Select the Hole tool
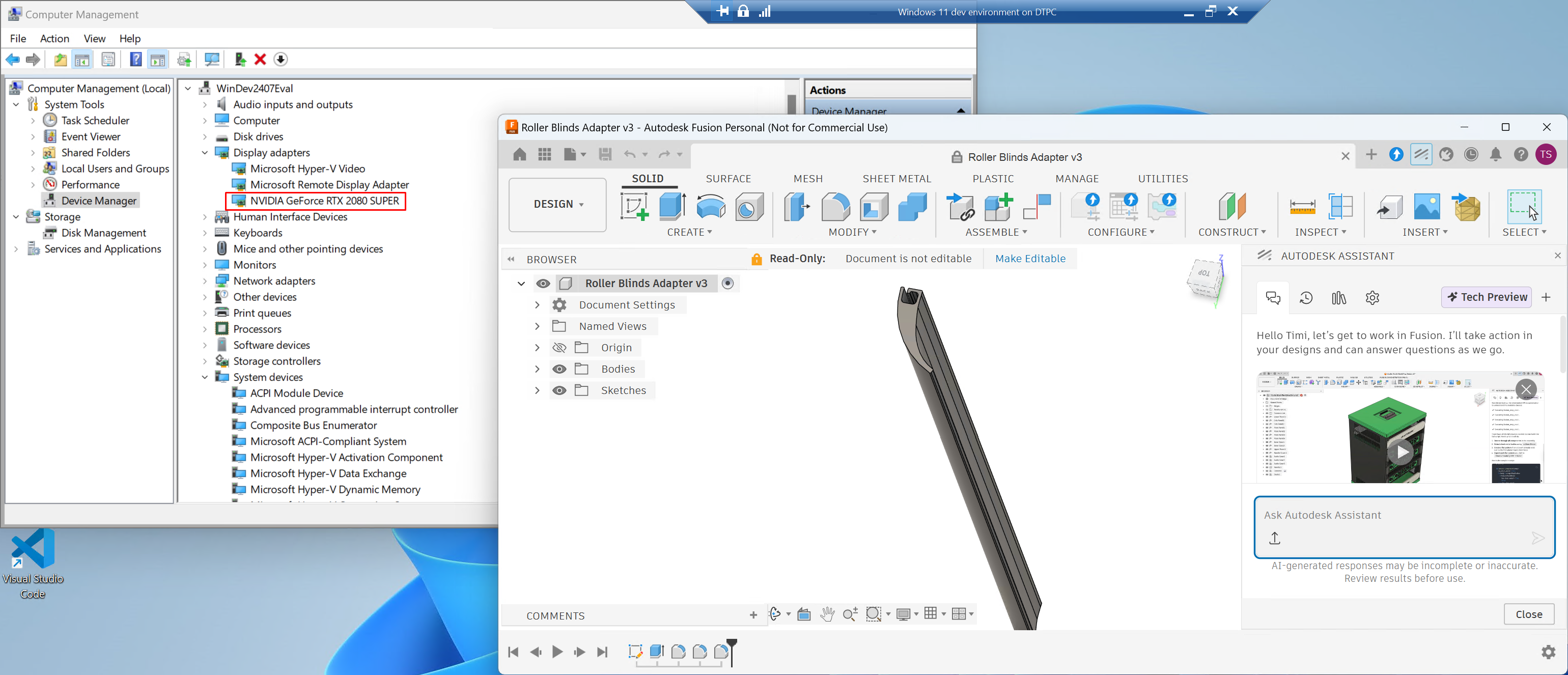 point(749,207)
